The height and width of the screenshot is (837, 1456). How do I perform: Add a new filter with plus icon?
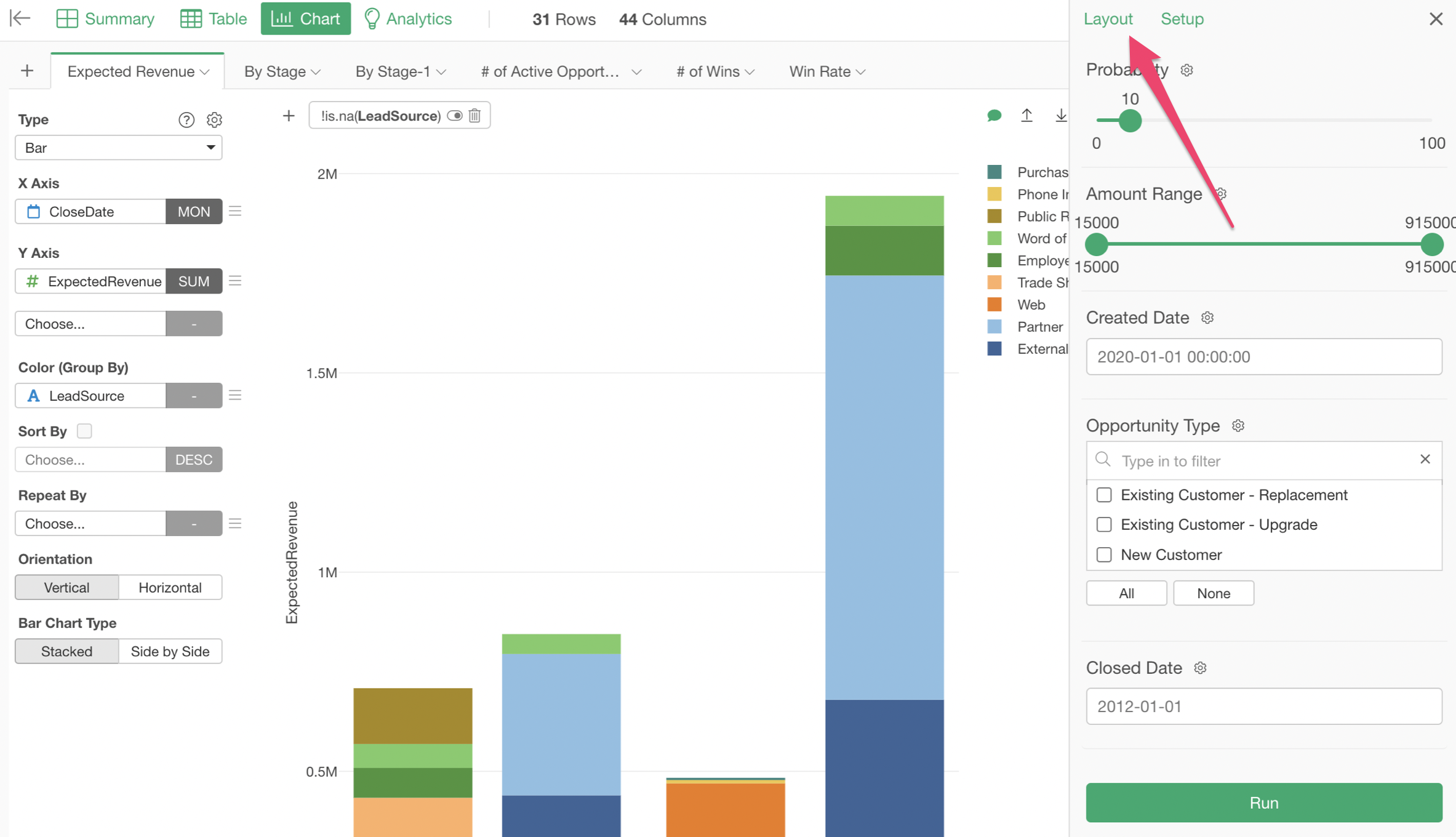pos(289,116)
